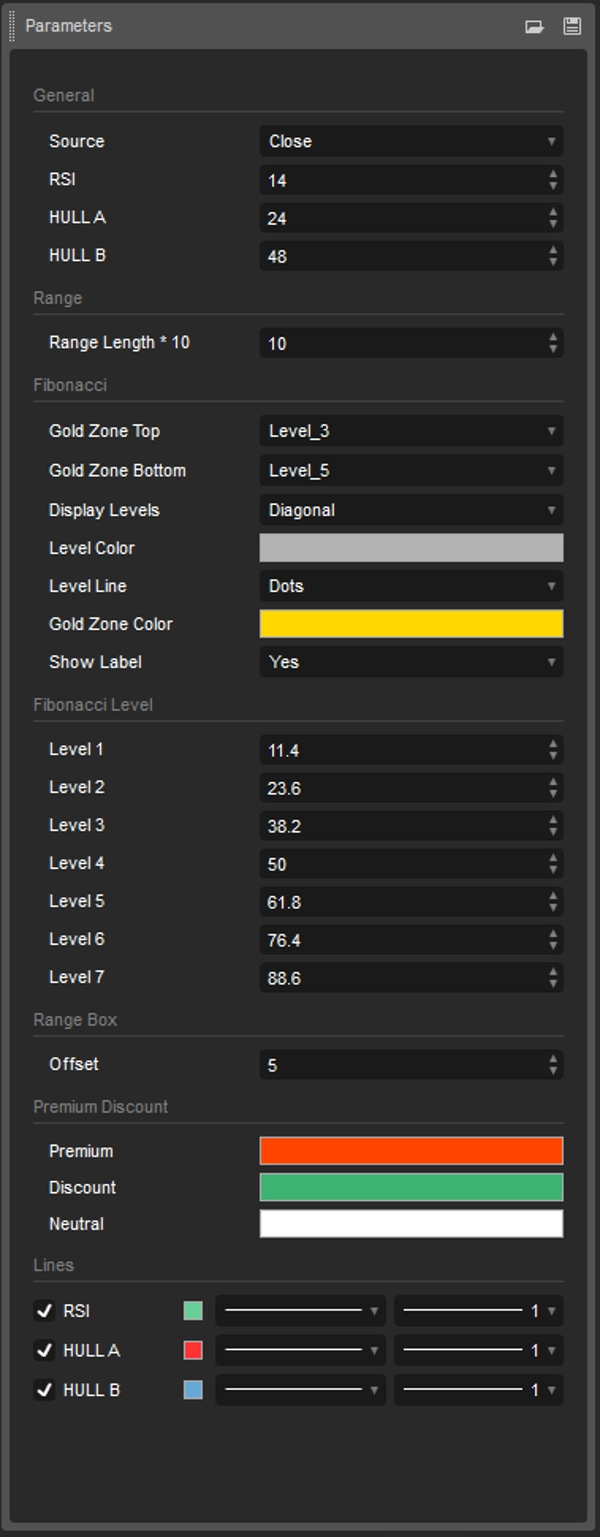
Task: Edit the green Discount color
Action: (x=410, y=1188)
